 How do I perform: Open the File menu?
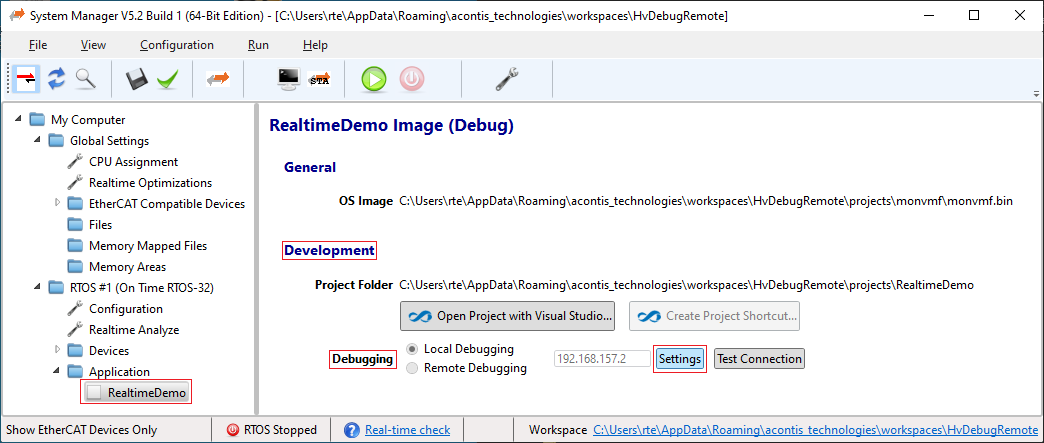(x=38, y=45)
